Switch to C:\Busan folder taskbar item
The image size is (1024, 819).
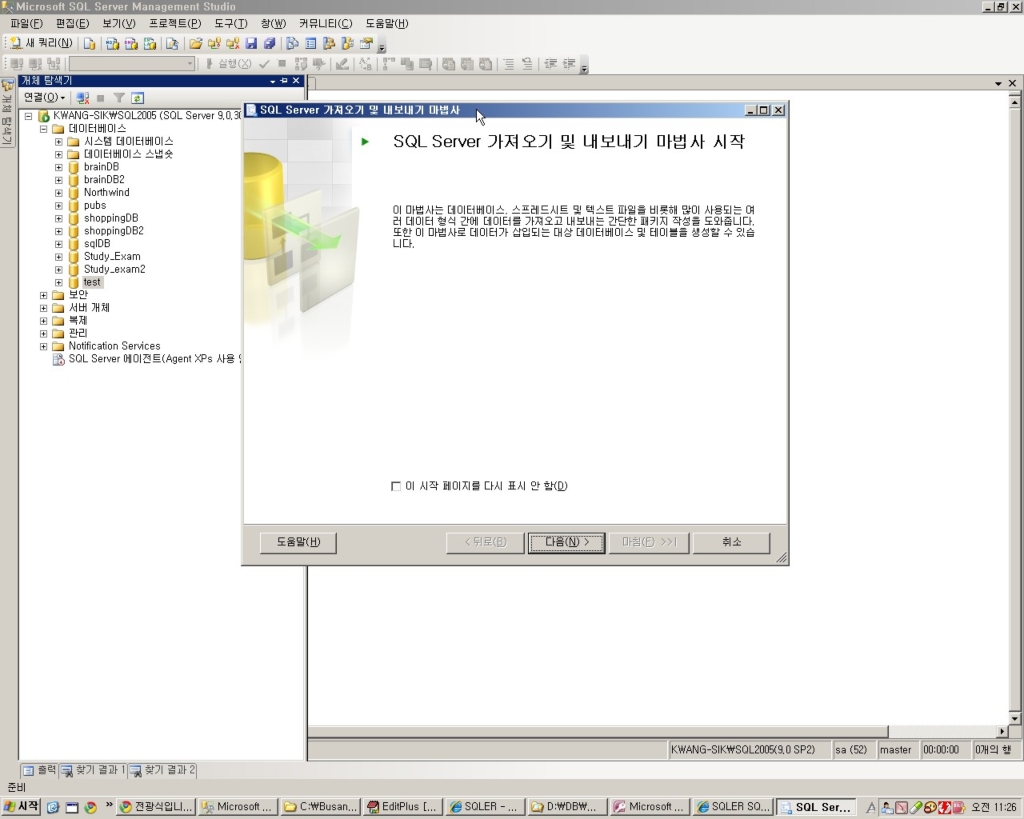[321, 807]
